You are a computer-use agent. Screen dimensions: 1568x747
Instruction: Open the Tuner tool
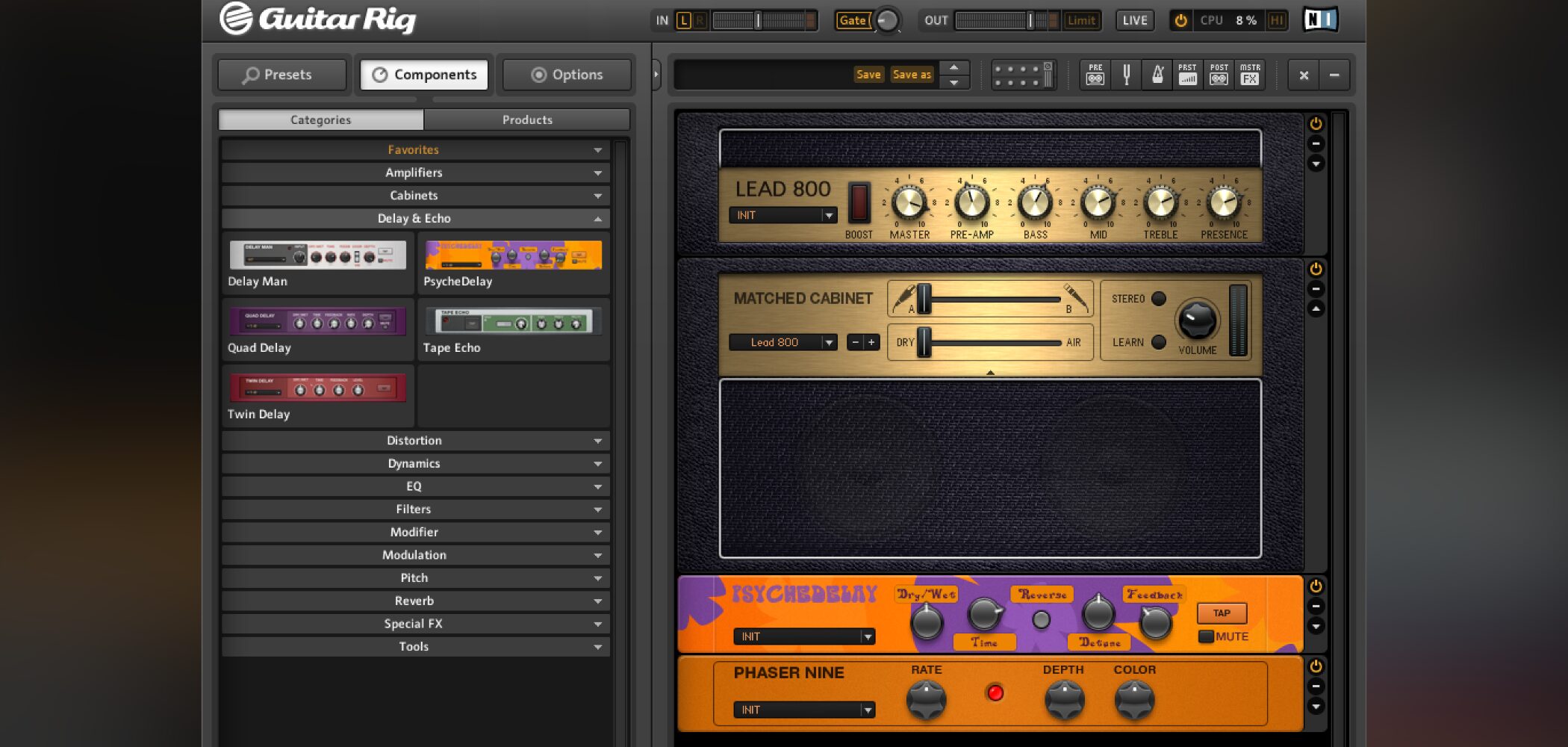coord(1127,75)
